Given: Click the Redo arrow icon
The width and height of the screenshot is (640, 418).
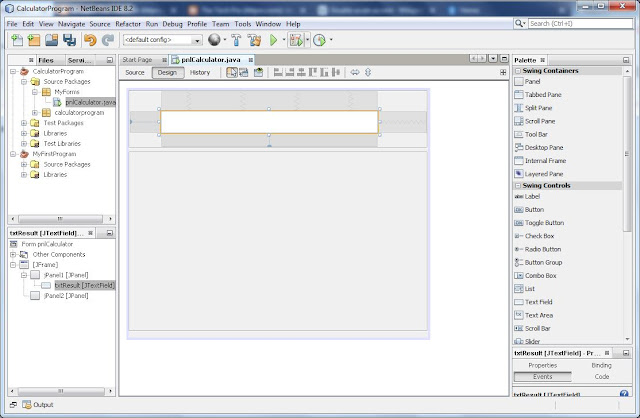Looking at the screenshot, I should pos(108,40).
